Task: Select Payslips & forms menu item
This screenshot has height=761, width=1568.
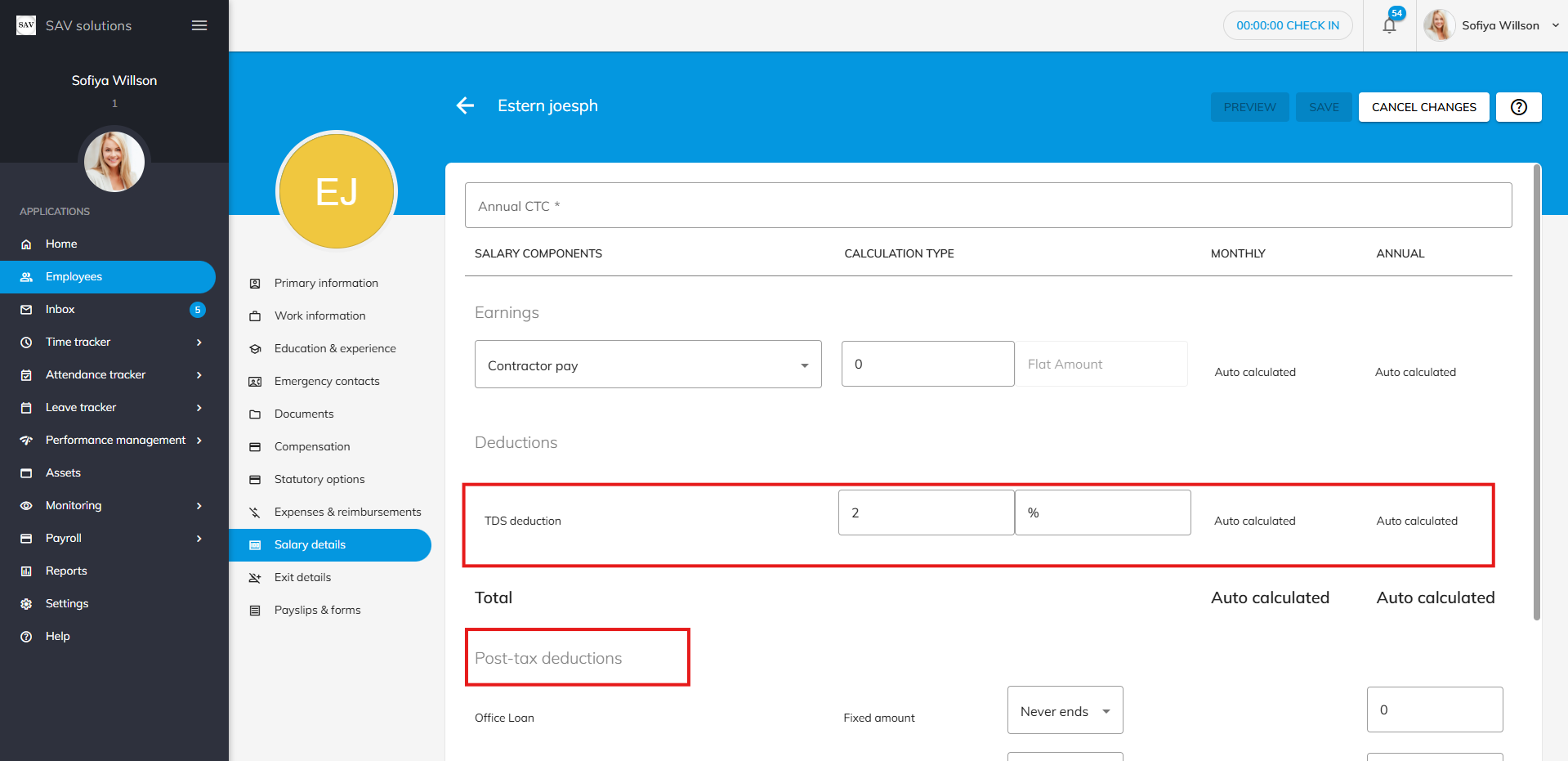Action: [317, 610]
